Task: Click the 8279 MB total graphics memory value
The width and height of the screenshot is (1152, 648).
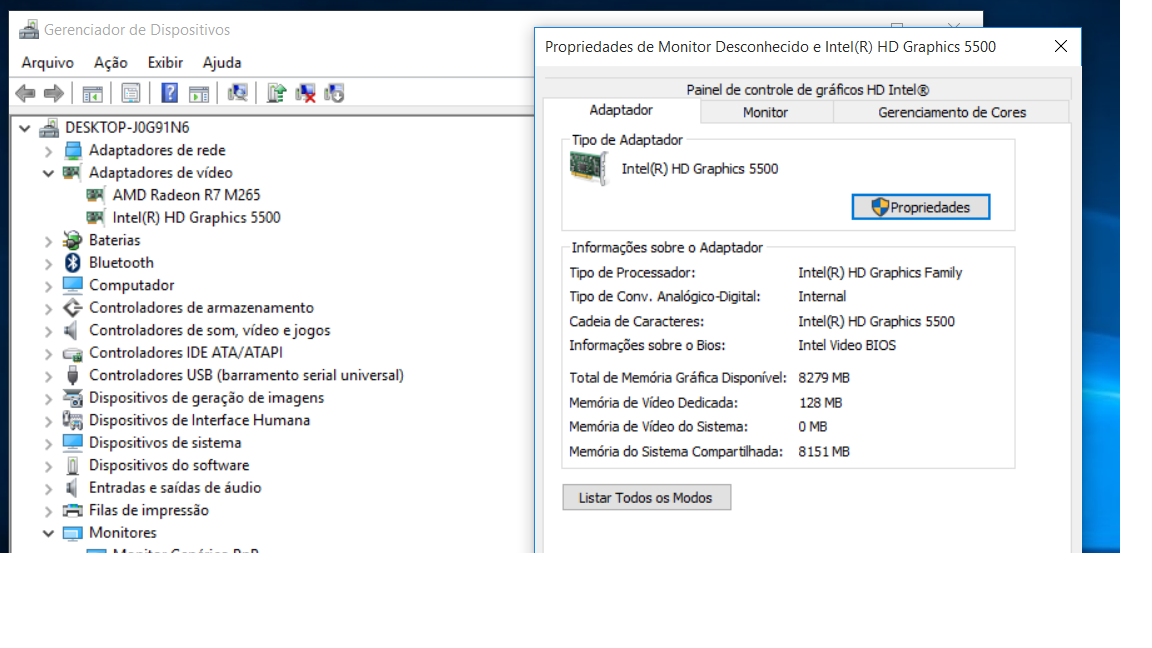Action: [824, 378]
